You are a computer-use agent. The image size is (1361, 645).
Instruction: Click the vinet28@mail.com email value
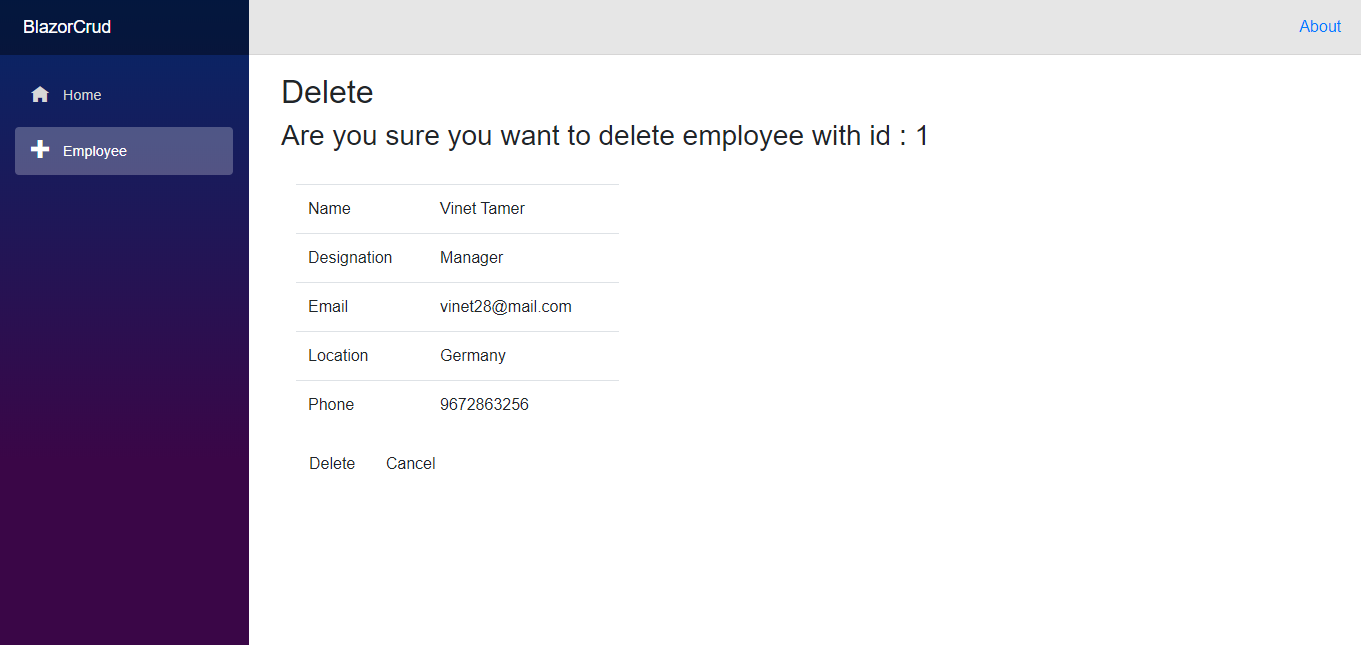[505, 307]
